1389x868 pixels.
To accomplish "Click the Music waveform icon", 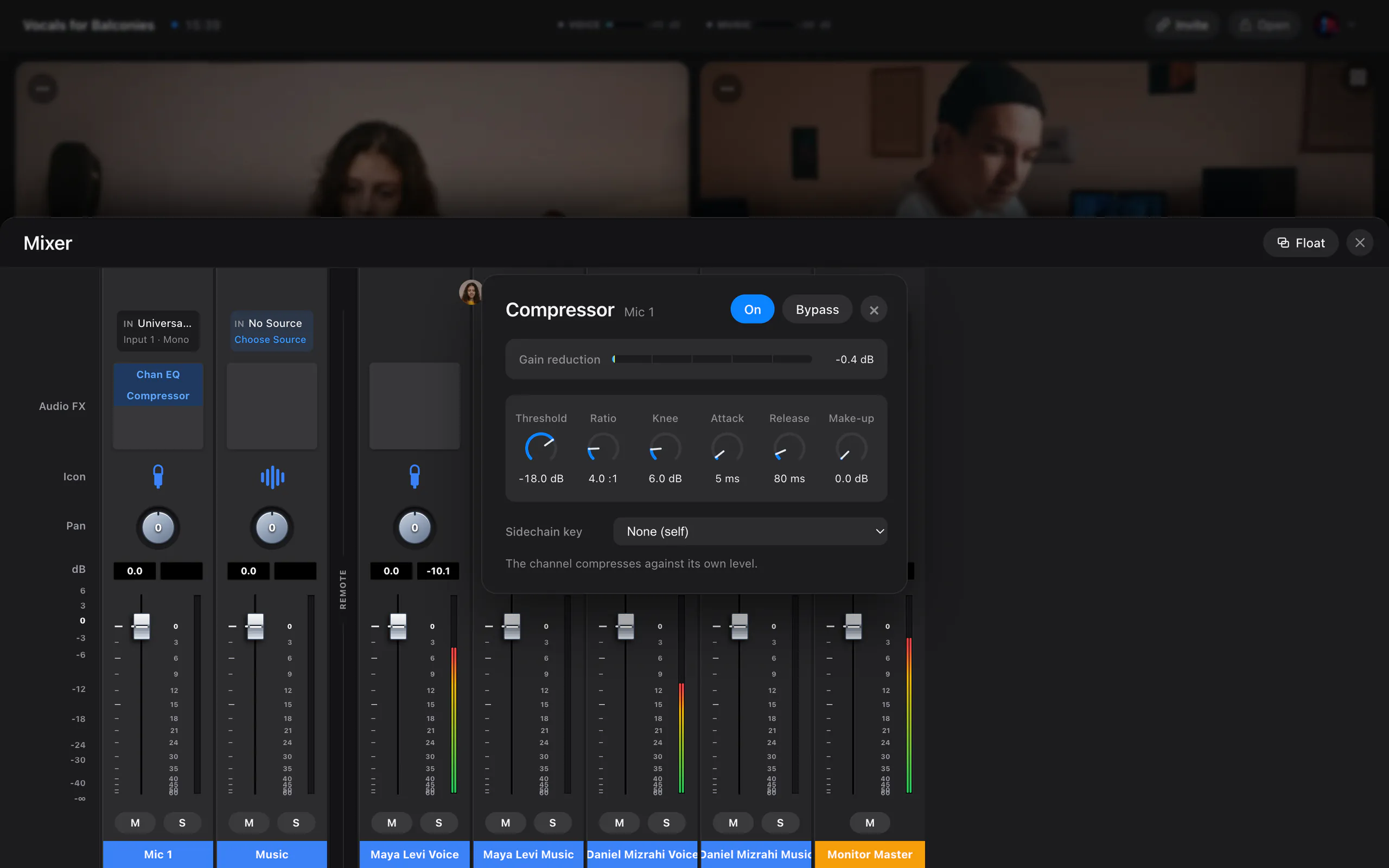I will point(272,477).
